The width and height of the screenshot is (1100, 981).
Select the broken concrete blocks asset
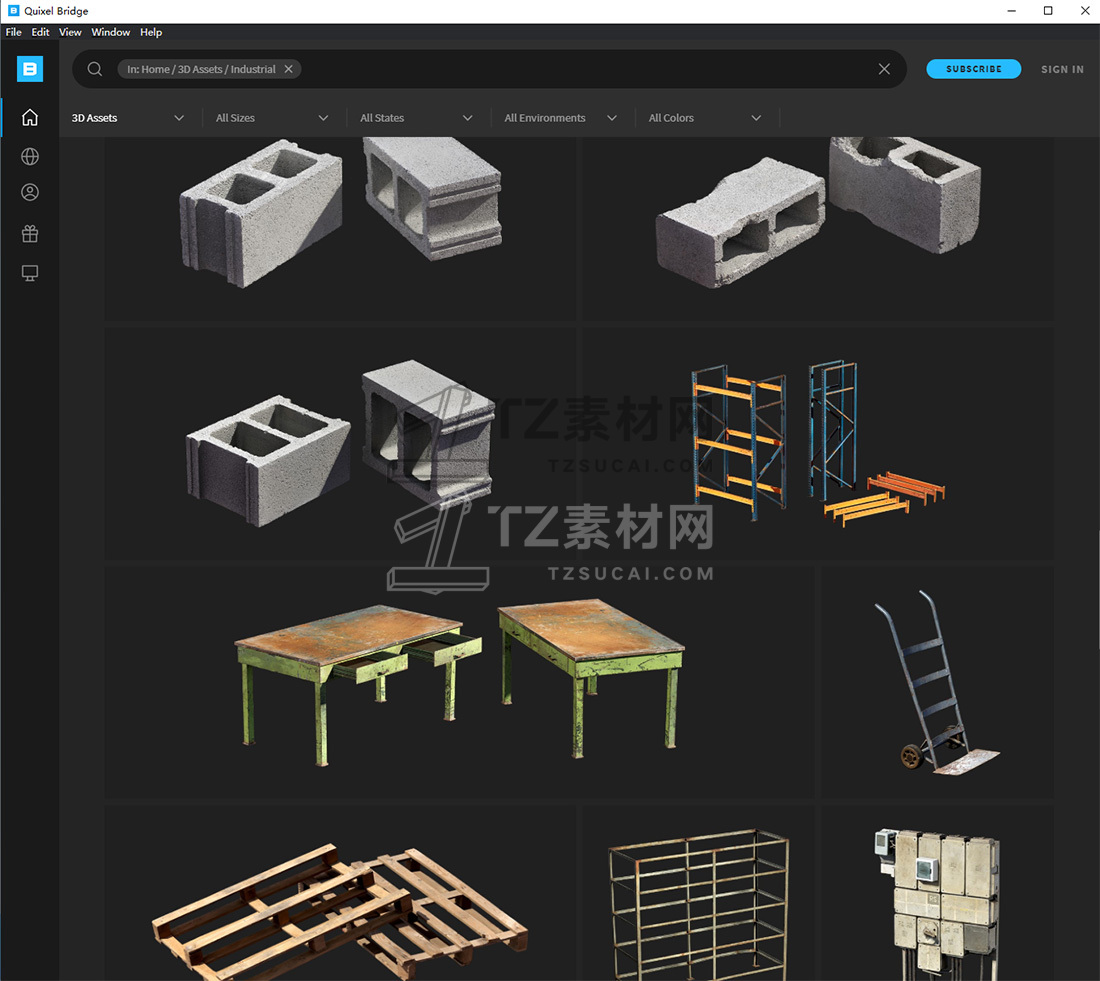click(x=817, y=228)
